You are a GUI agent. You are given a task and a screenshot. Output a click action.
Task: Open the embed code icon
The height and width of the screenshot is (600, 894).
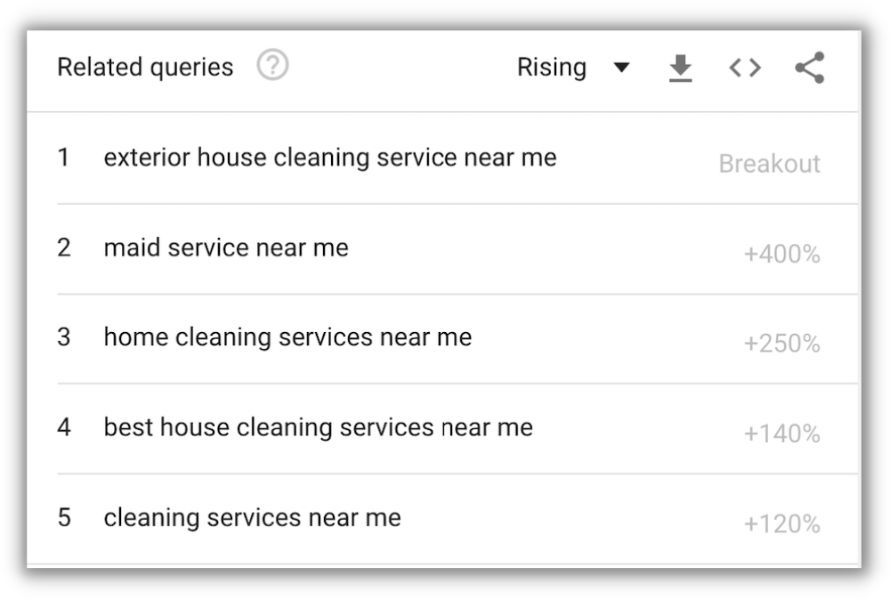(x=745, y=68)
